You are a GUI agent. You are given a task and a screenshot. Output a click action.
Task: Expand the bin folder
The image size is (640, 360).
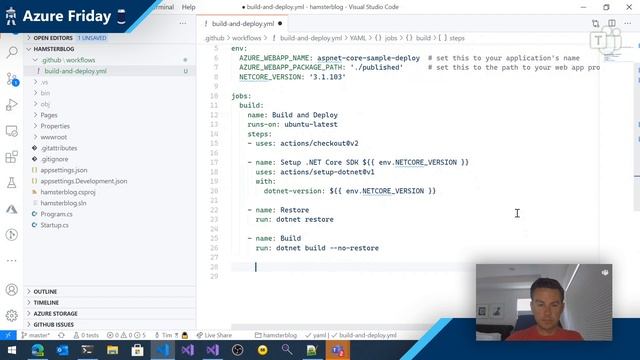[x=109, y=93]
